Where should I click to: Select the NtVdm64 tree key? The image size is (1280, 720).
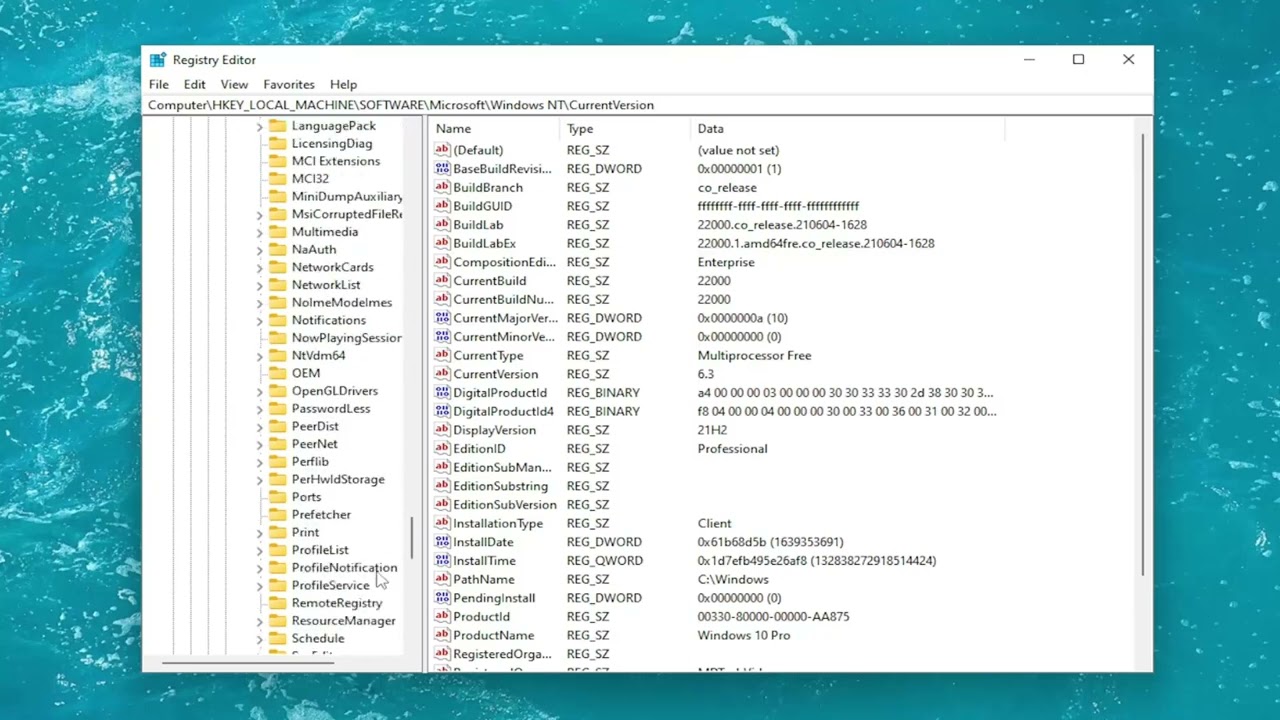[318, 355]
